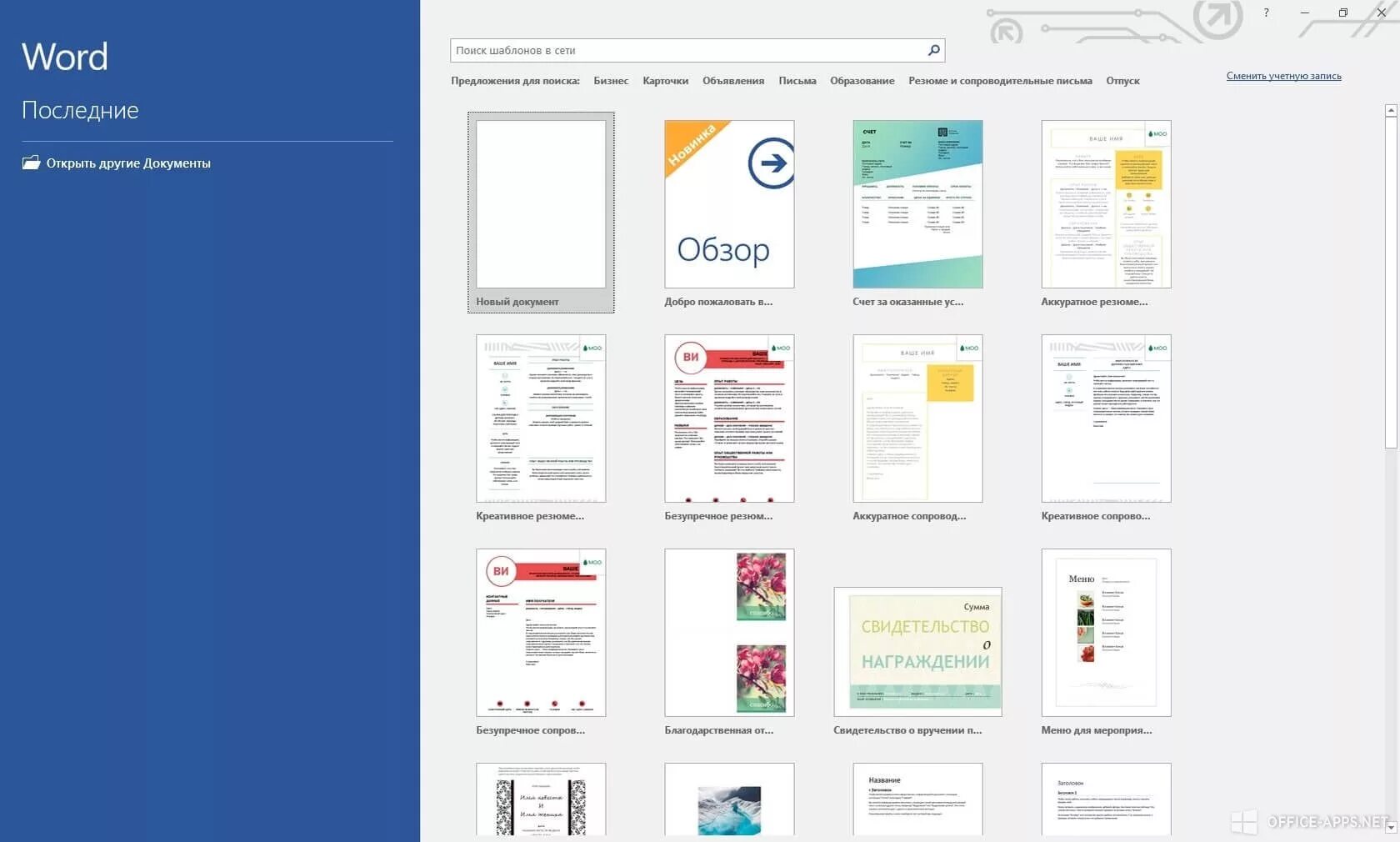Open the Добро пожаловать в... Обзор template

point(729,213)
